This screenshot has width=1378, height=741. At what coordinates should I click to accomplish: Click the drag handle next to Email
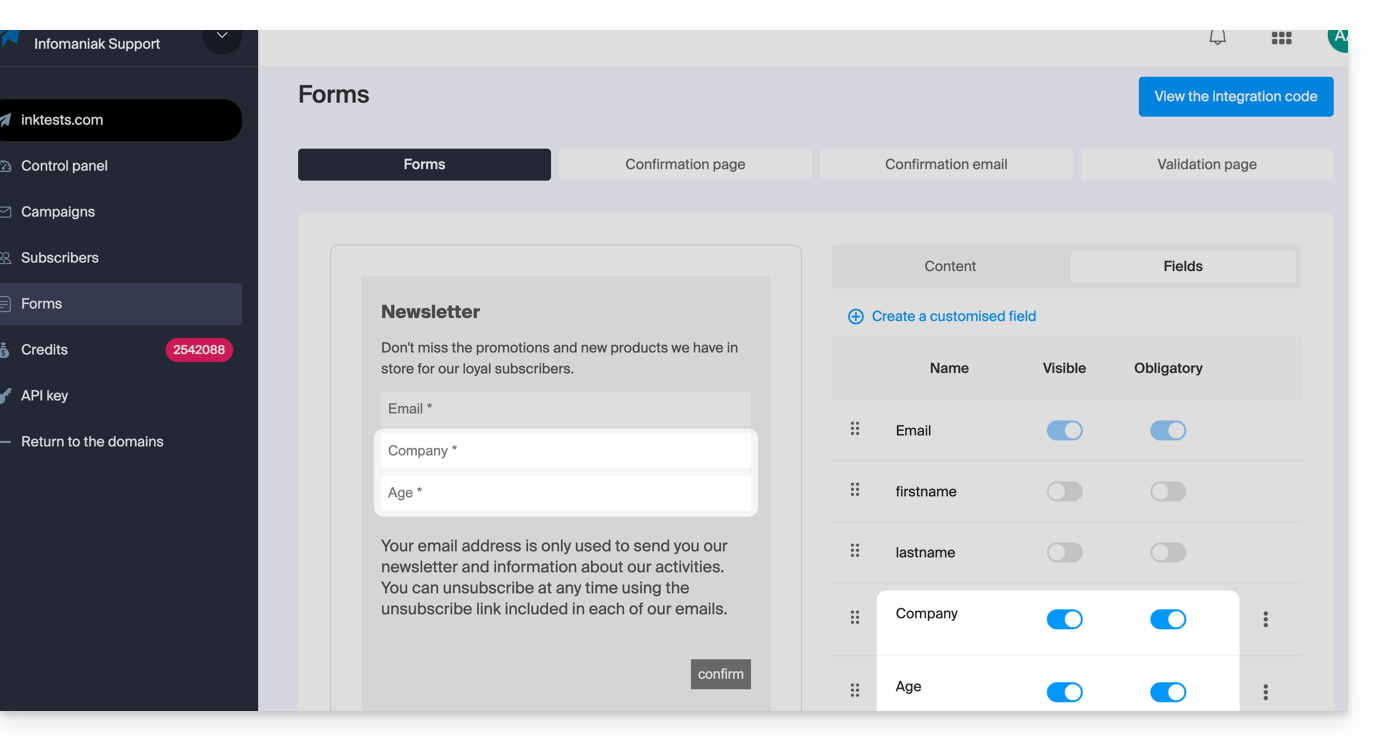click(855, 429)
